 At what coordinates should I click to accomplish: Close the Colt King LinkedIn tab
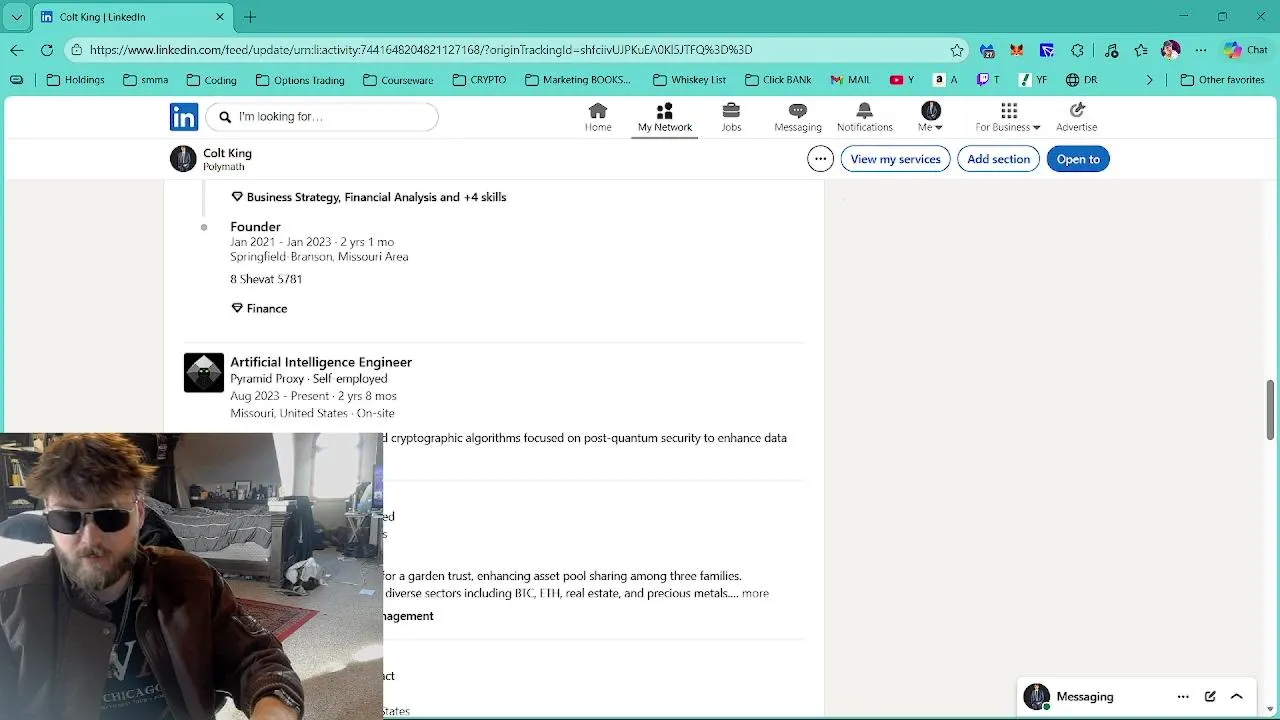(220, 17)
